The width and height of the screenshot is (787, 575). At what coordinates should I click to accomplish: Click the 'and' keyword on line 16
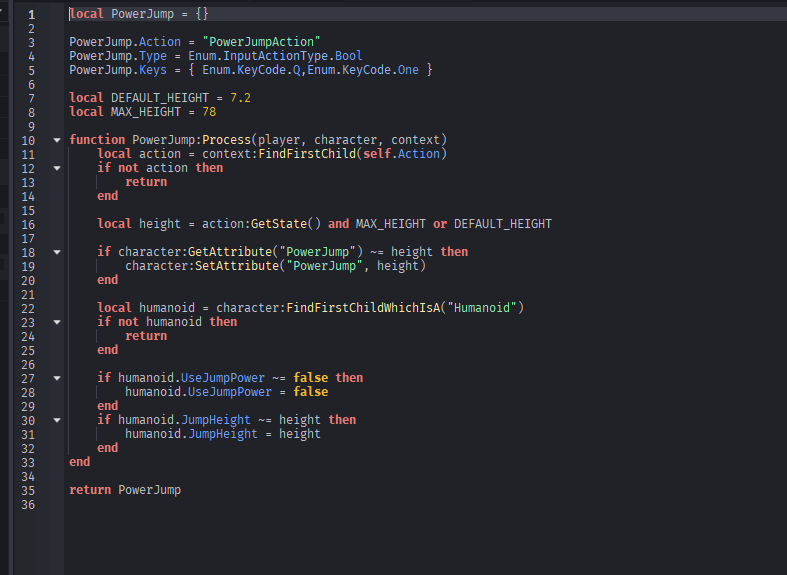click(x=338, y=224)
